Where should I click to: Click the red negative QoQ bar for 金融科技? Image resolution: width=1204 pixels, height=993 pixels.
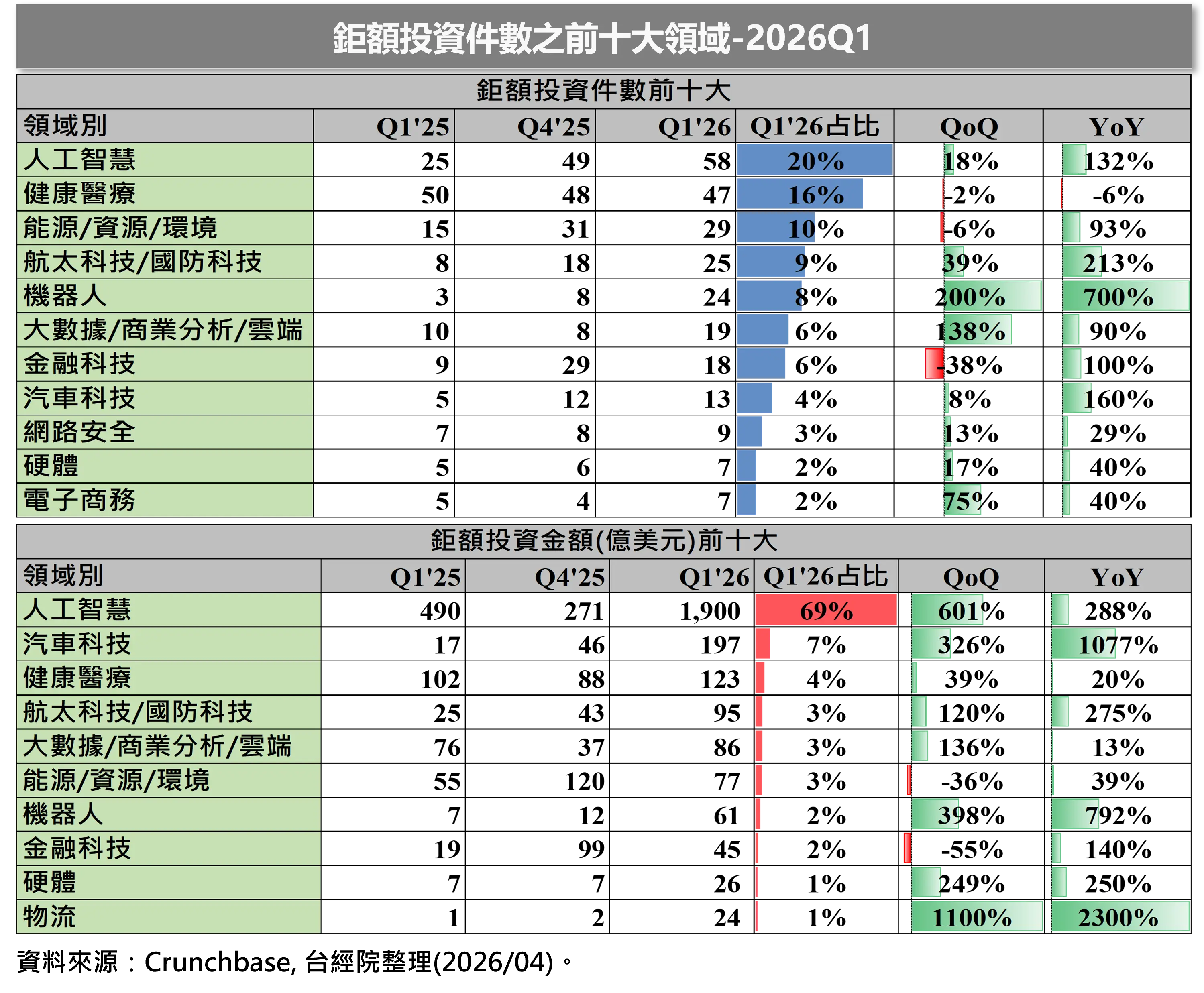click(x=934, y=364)
